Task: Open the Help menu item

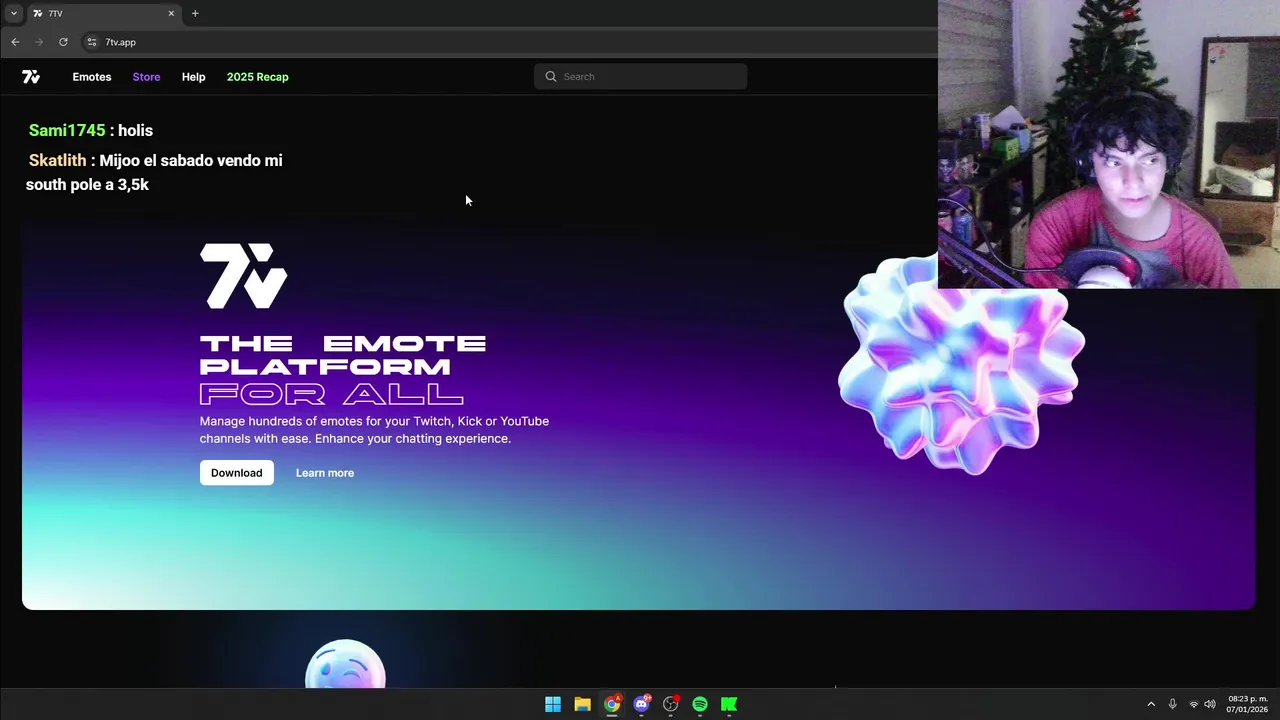Action: (x=193, y=77)
